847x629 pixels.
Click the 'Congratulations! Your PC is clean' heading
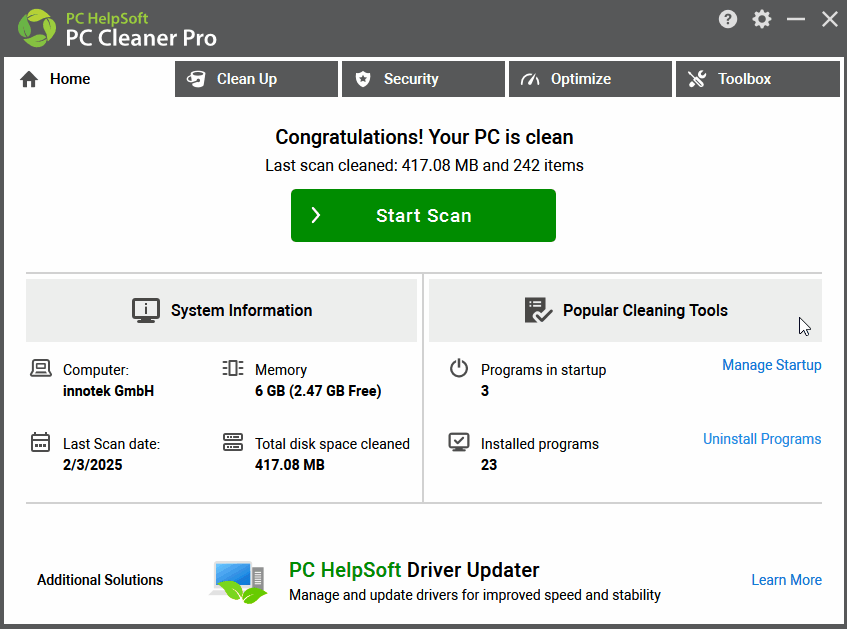(424, 137)
